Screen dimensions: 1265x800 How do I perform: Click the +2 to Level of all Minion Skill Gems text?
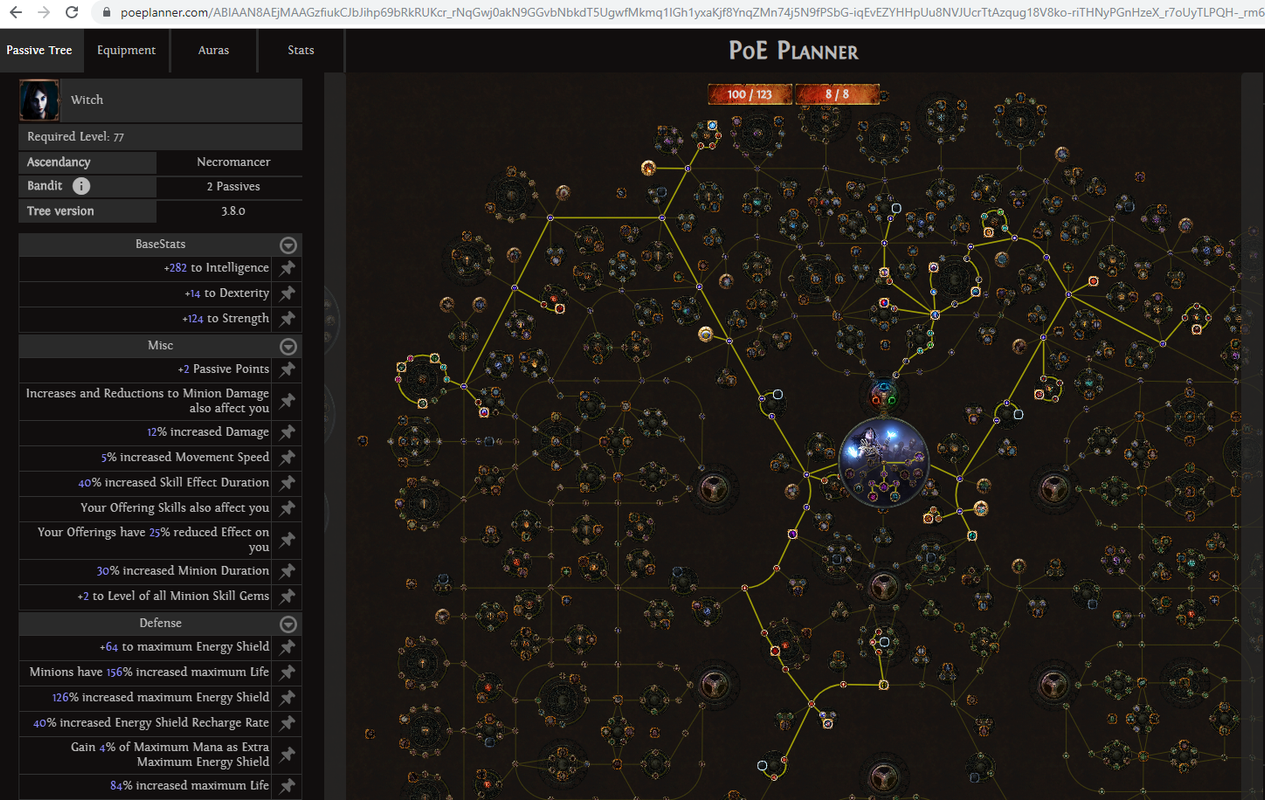[173, 596]
